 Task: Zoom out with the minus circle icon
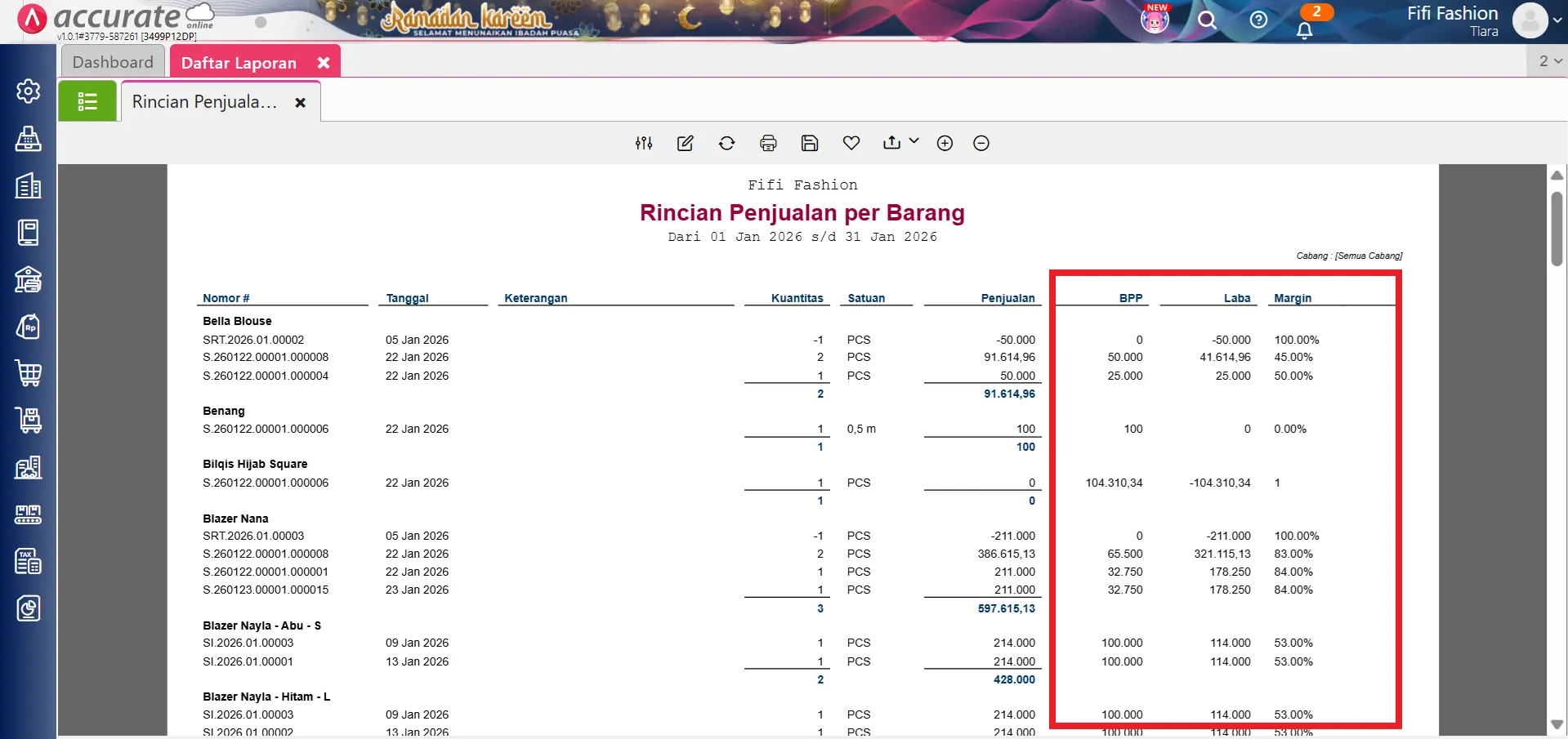[981, 144]
